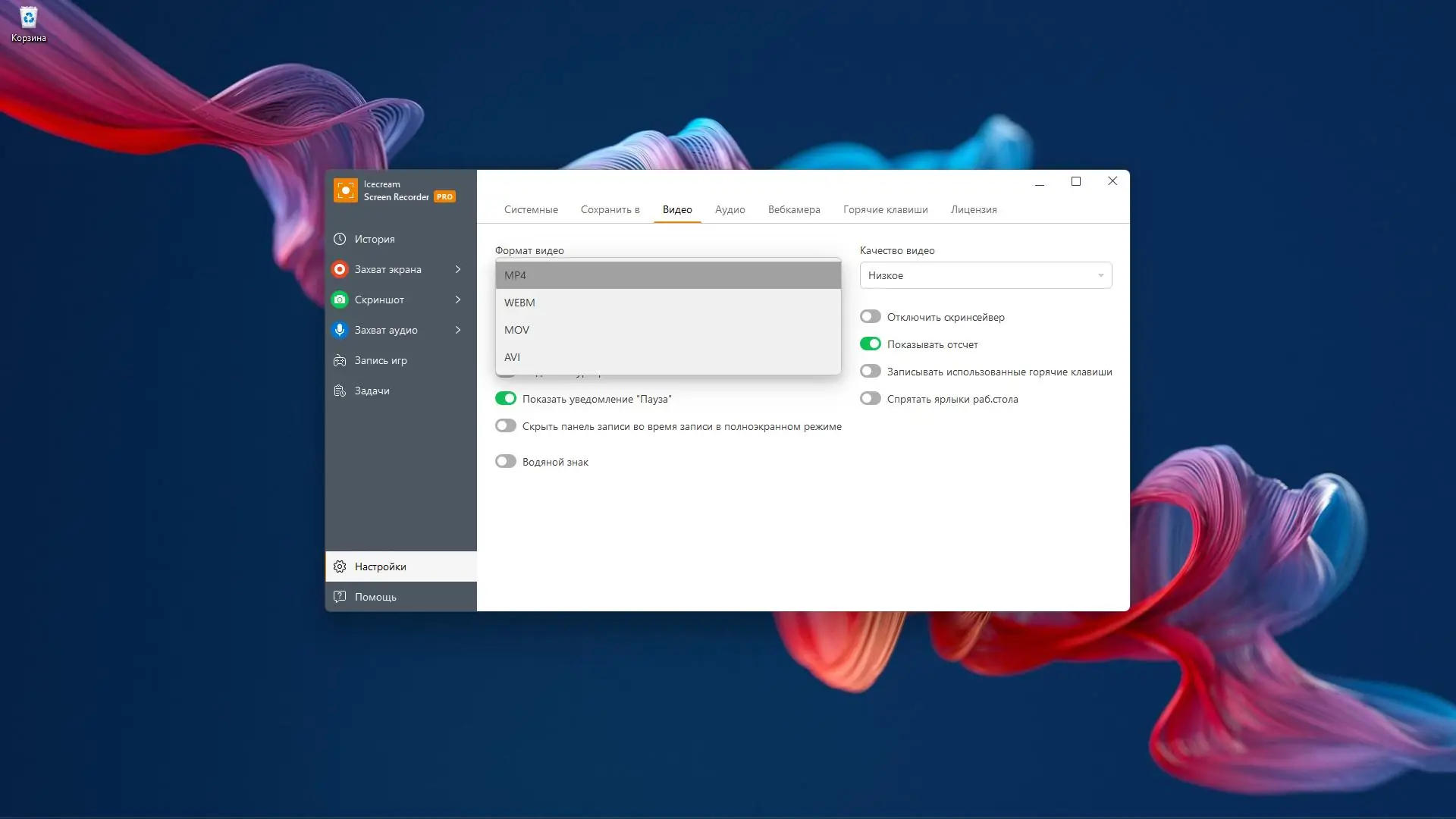This screenshot has height=819, width=1456.
Task: Open the Hotkeys settings tab
Action: [x=885, y=210]
